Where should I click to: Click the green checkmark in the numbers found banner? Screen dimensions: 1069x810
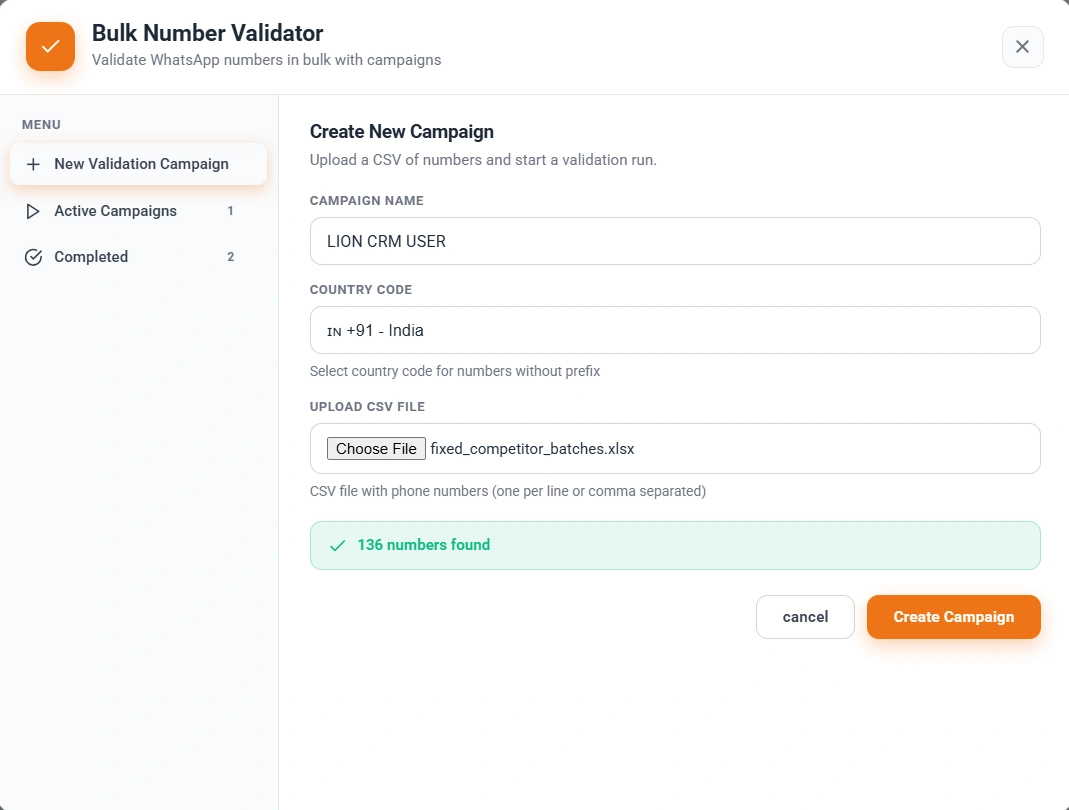click(x=337, y=545)
